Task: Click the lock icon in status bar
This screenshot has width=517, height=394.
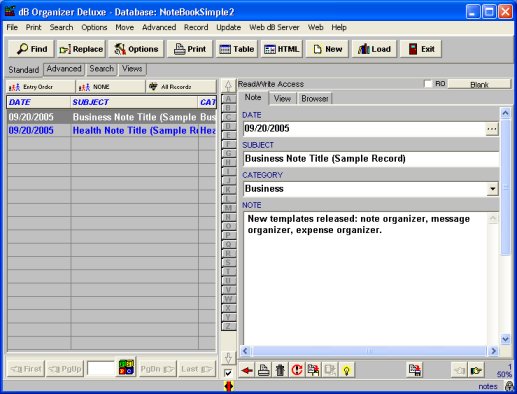Action: point(509,386)
